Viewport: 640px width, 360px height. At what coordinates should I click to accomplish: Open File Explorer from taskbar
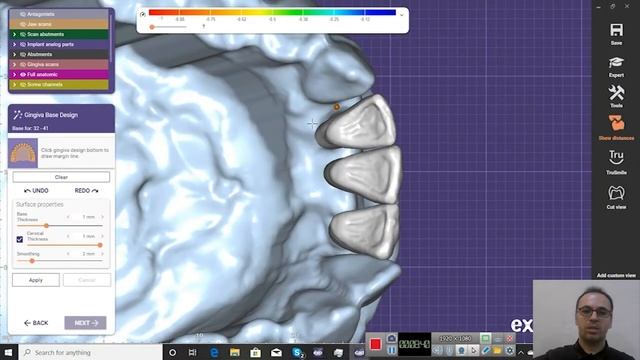click(x=235, y=352)
